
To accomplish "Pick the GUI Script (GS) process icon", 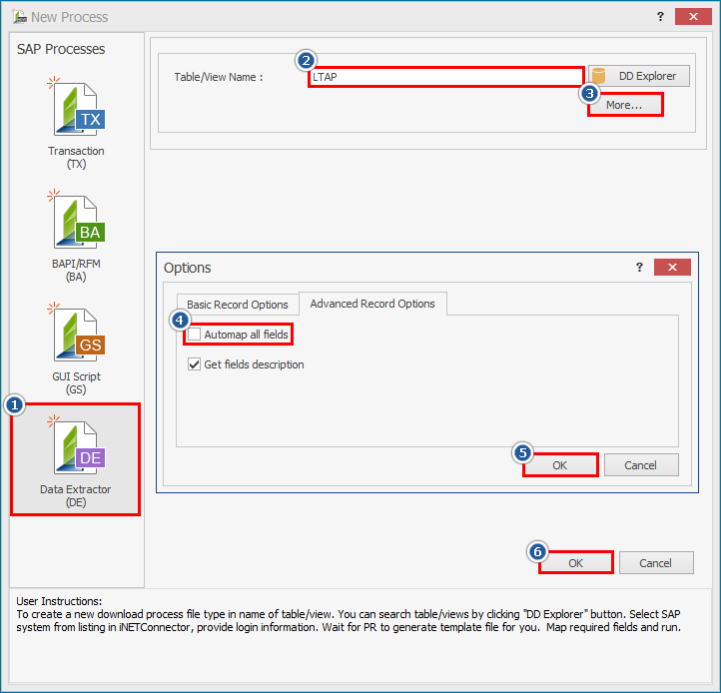I will tap(77, 335).
